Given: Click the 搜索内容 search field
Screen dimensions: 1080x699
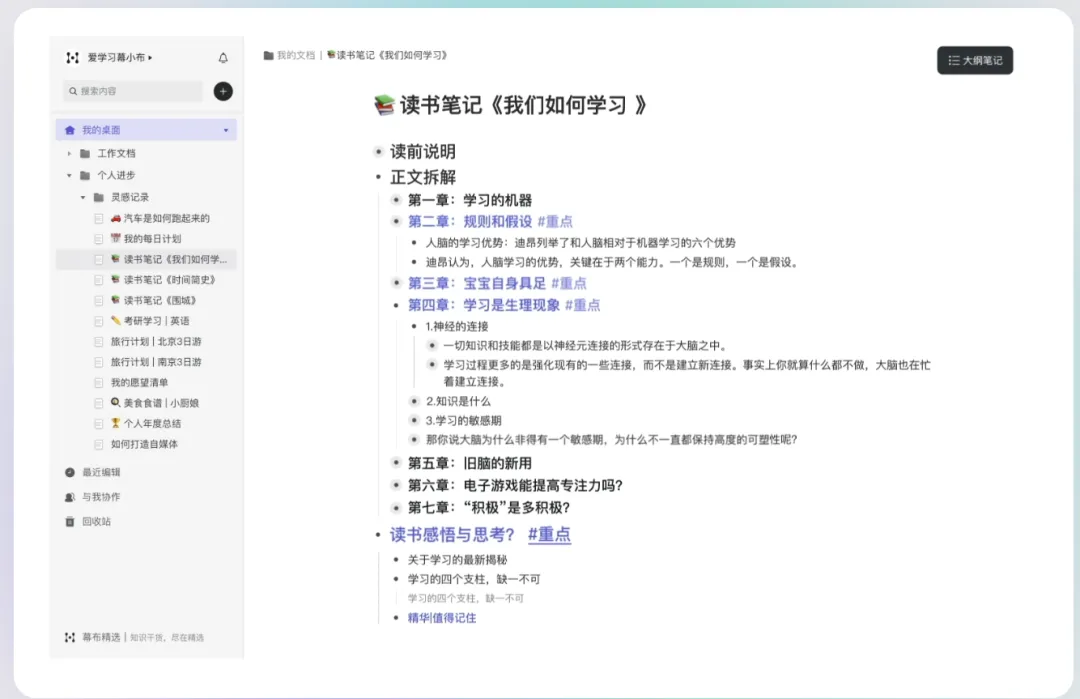Looking at the screenshot, I should coord(134,91).
